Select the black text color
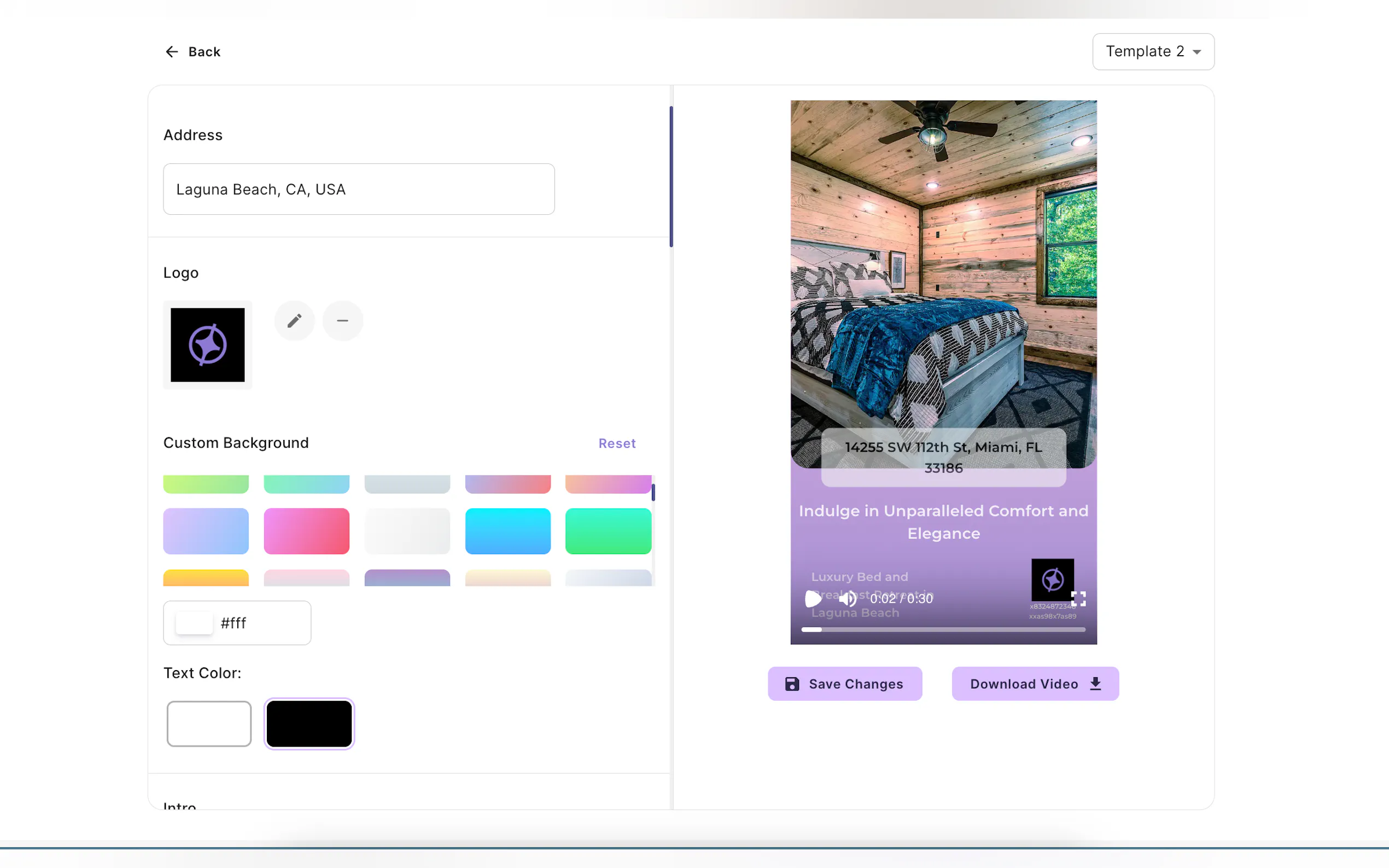The width and height of the screenshot is (1389, 868). [x=309, y=723]
